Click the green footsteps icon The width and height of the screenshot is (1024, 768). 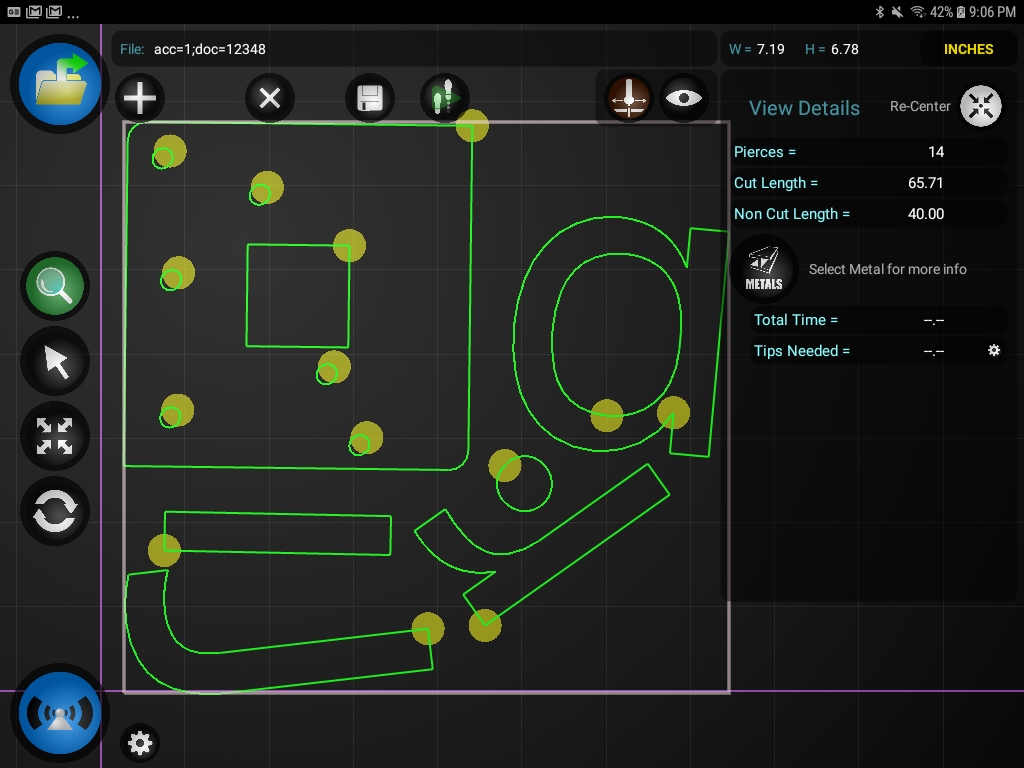point(441,98)
